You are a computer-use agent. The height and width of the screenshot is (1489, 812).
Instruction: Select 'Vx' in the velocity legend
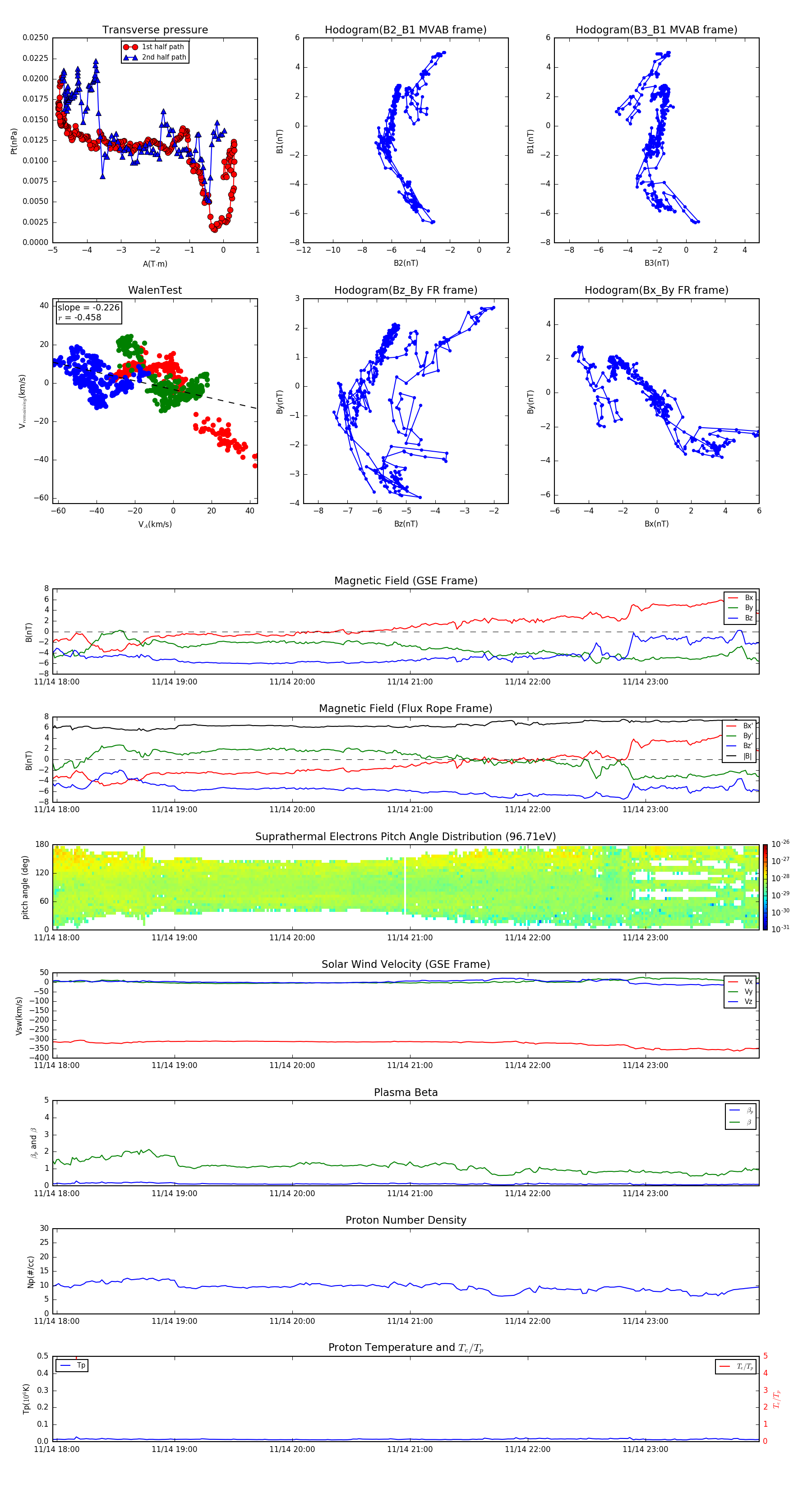click(741, 982)
